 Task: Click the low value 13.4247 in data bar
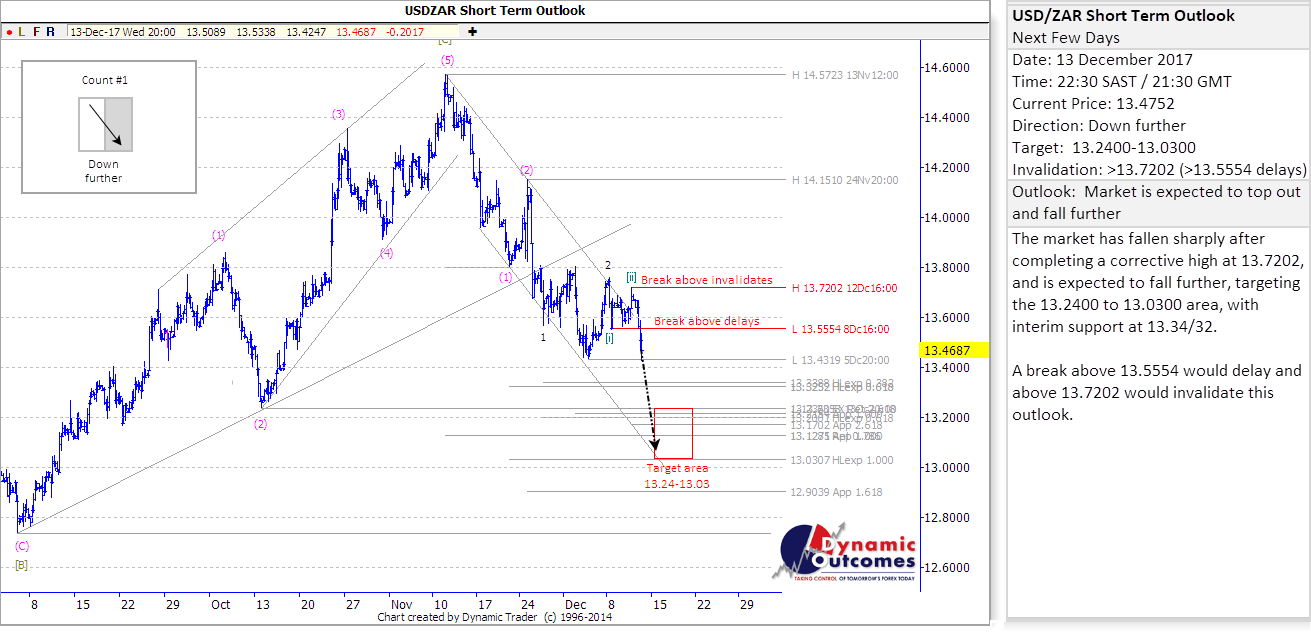coord(306,32)
